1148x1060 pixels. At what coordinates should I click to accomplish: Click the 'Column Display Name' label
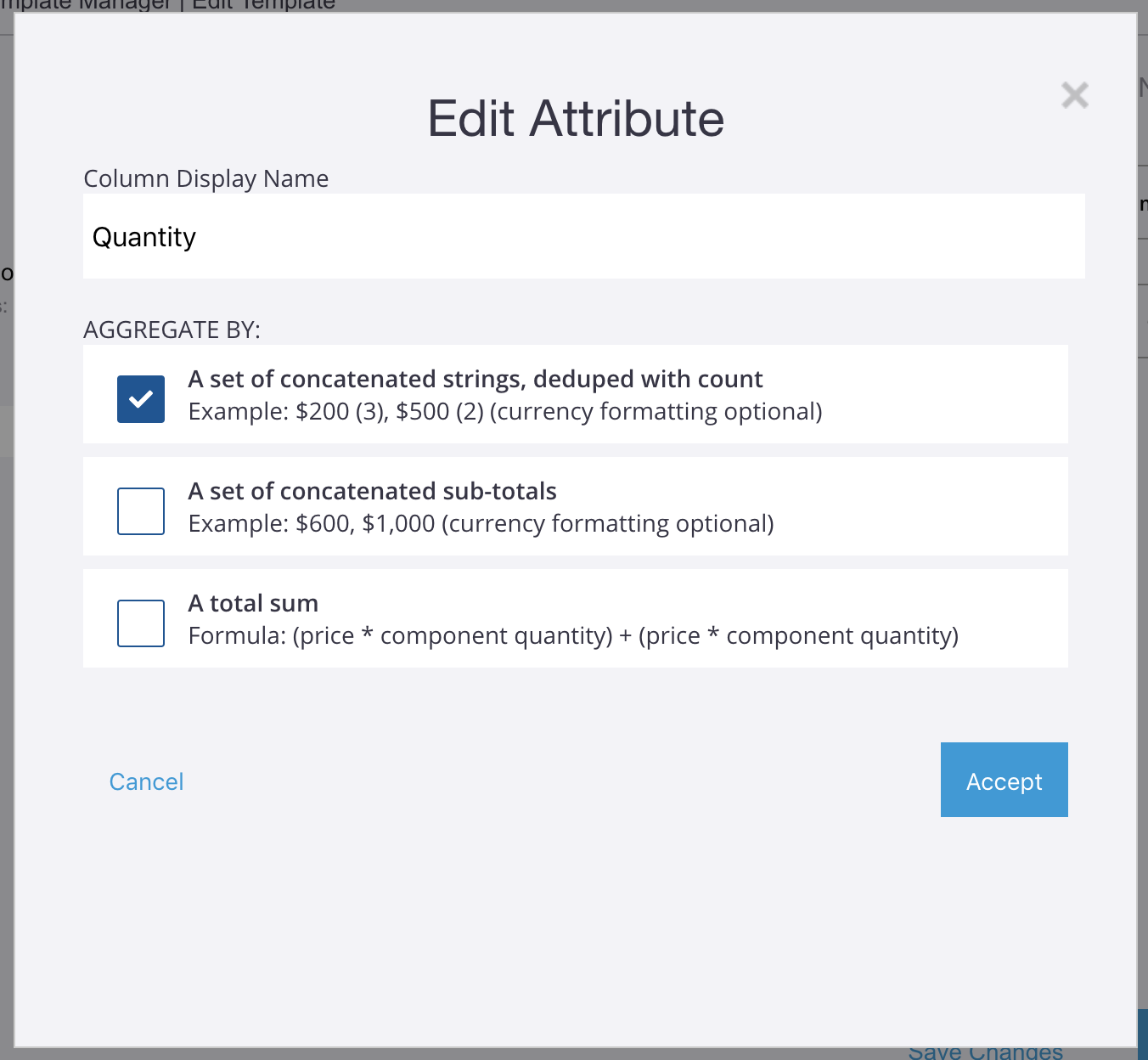tap(205, 178)
